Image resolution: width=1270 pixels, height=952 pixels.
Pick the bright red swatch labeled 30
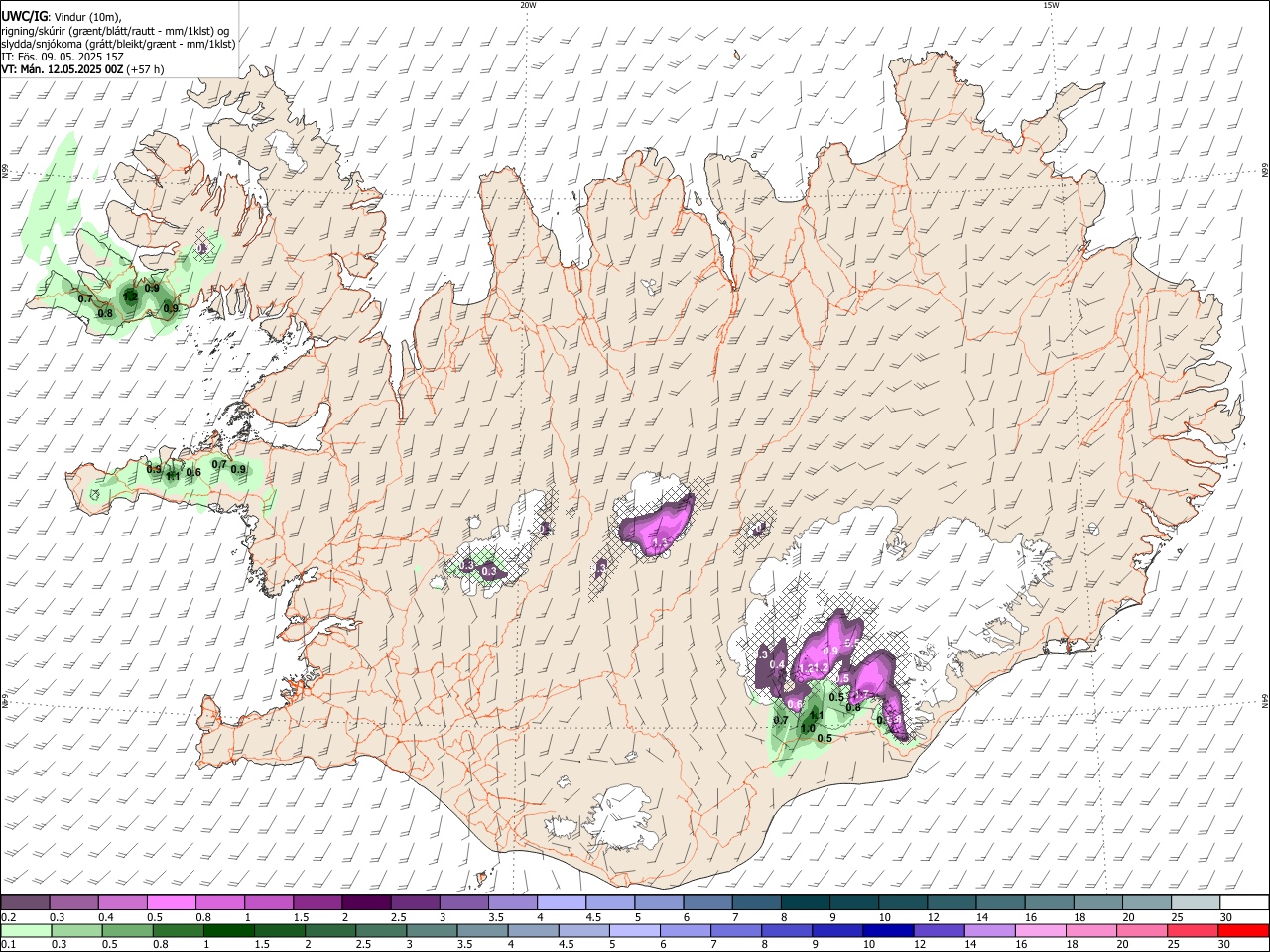click(1244, 930)
